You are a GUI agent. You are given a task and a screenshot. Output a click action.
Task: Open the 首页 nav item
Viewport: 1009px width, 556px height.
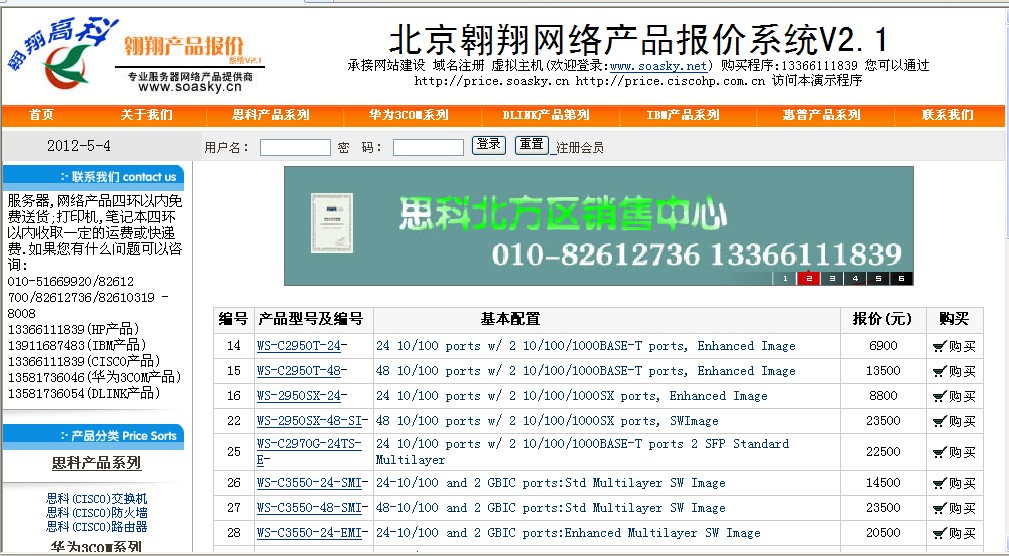(41, 115)
